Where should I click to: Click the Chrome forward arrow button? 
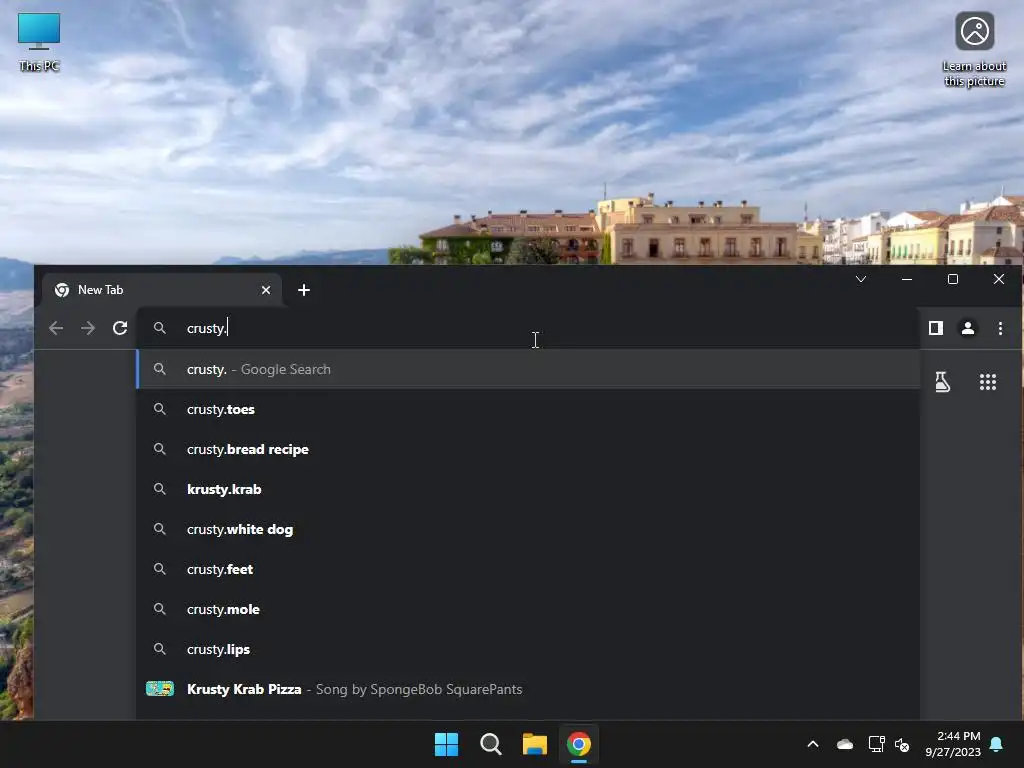point(88,328)
